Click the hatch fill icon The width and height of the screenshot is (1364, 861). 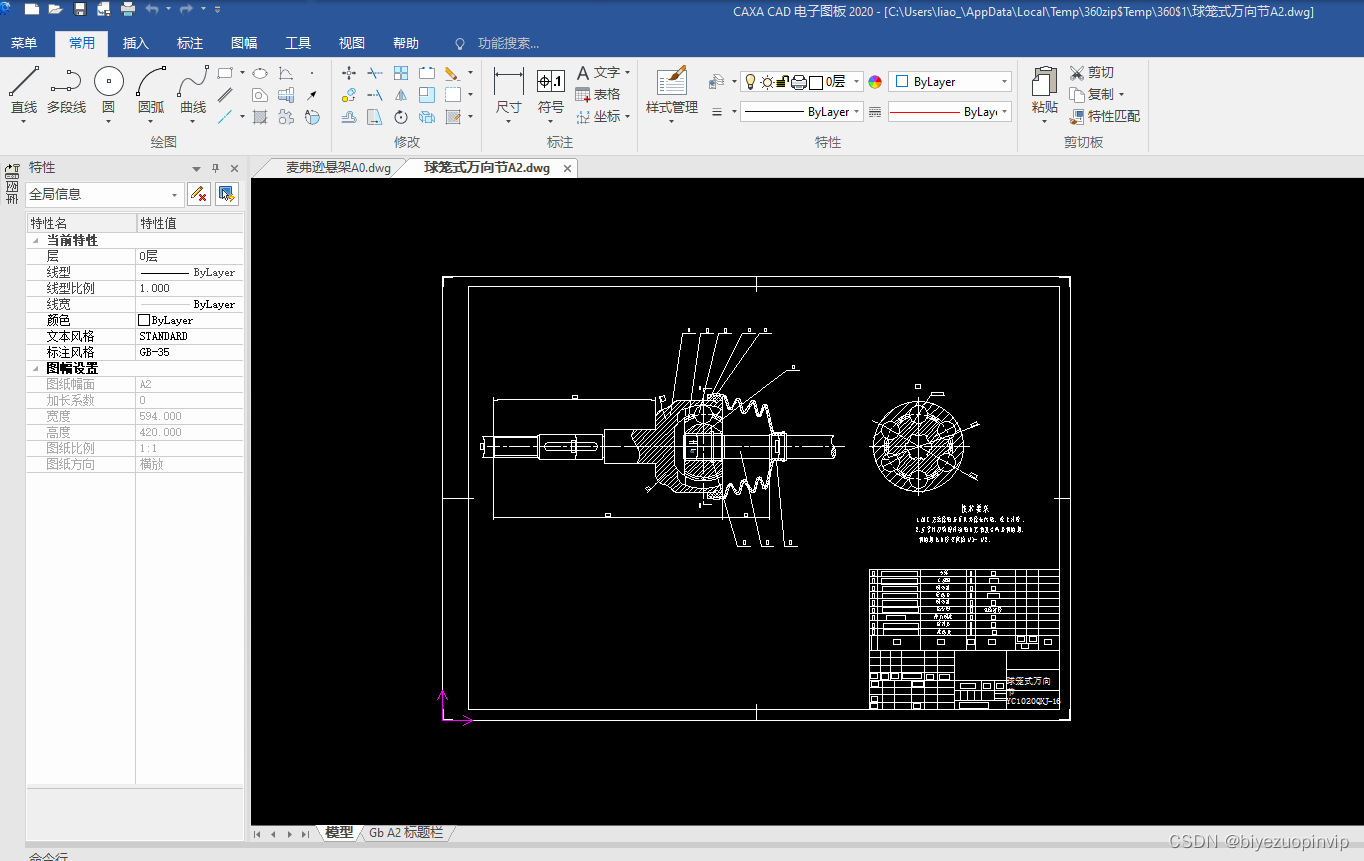click(x=260, y=116)
